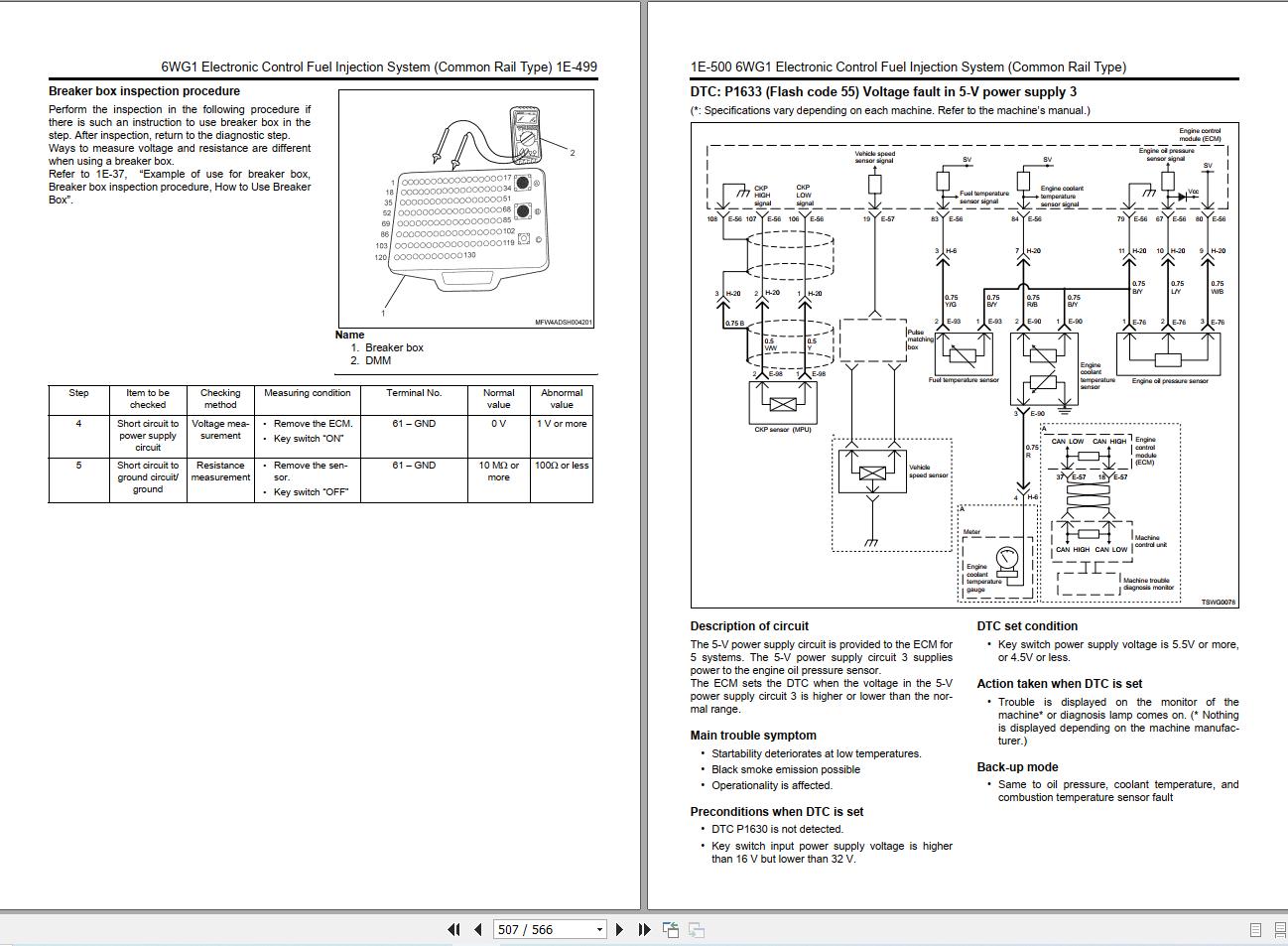Screen dimensions: 1288x946
Task: Click the next-page arrow beside the page counter
Action: coord(620,929)
